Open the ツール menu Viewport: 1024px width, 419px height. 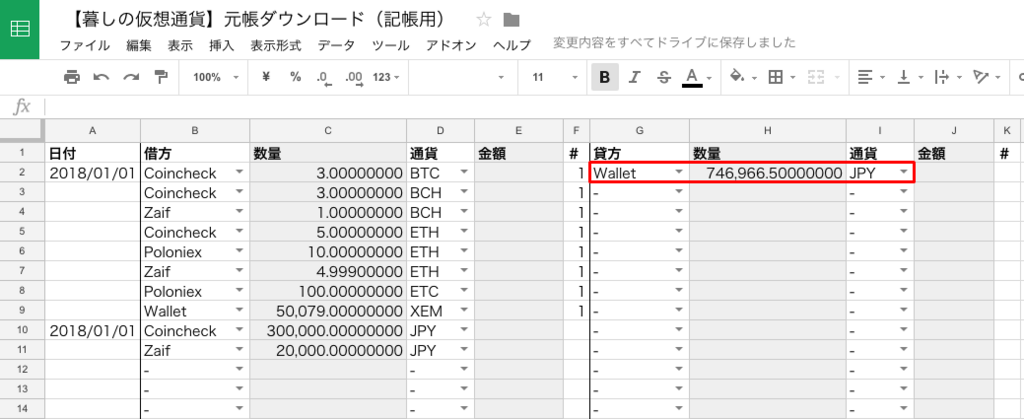pos(391,45)
